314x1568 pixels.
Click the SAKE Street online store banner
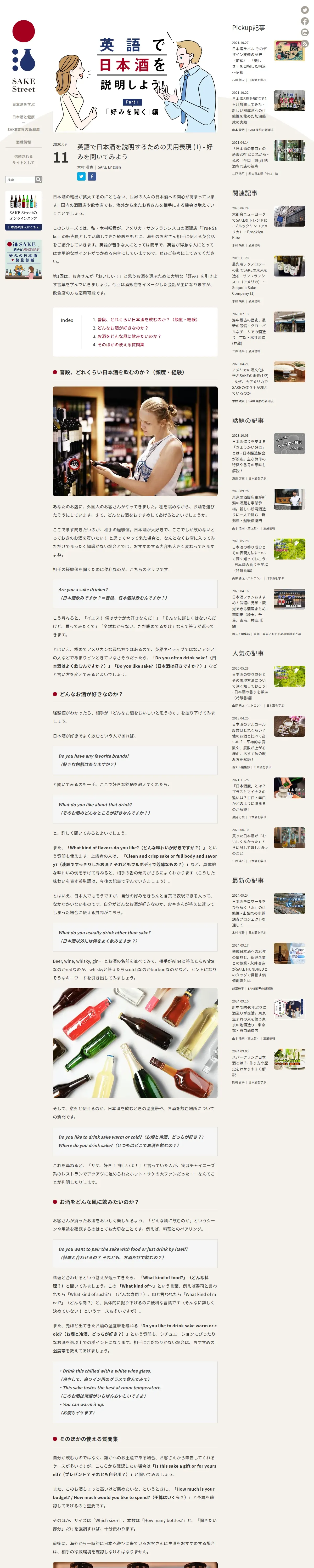tap(24, 211)
